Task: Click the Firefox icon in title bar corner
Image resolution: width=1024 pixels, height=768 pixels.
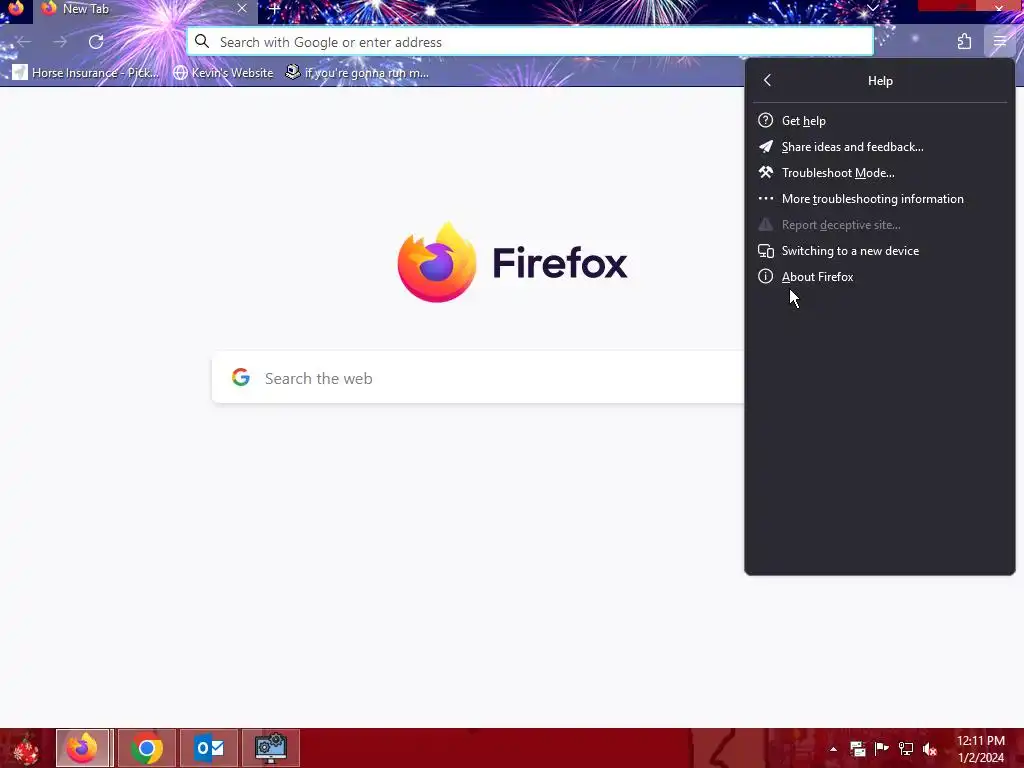Action: [16, 8]
